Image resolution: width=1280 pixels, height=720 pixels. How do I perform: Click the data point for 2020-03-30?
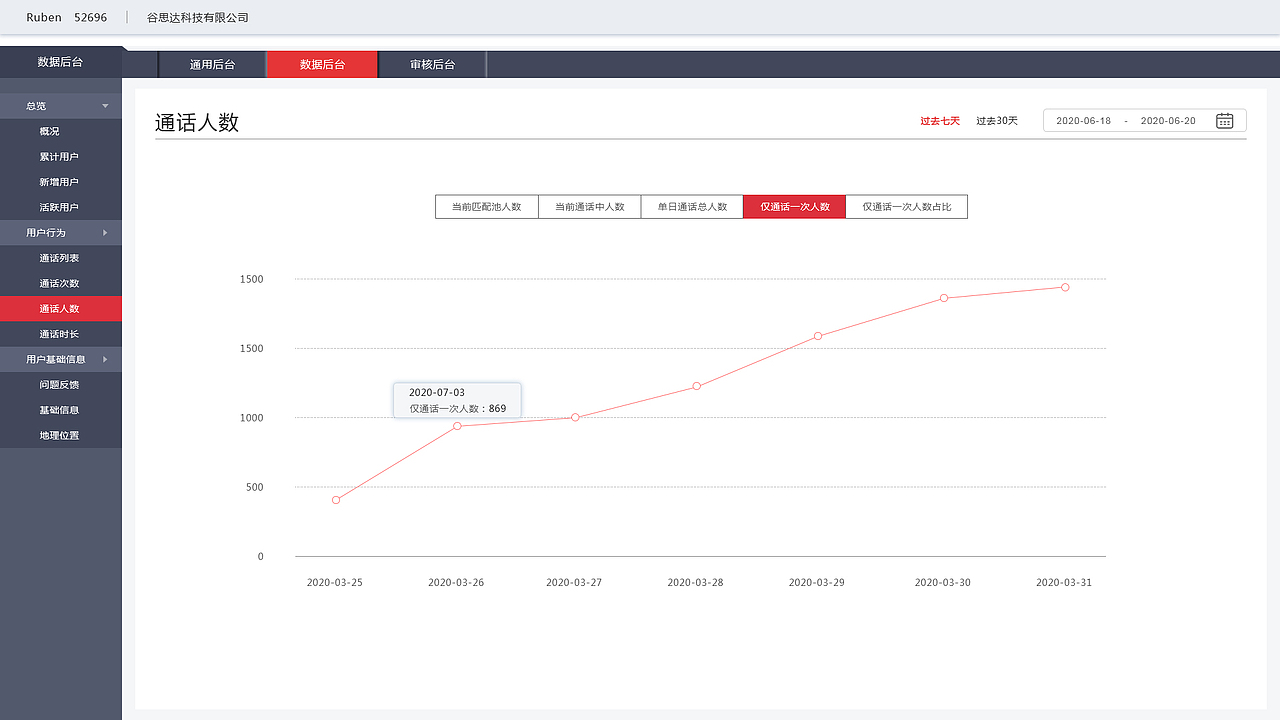click(x=943, y=298)
